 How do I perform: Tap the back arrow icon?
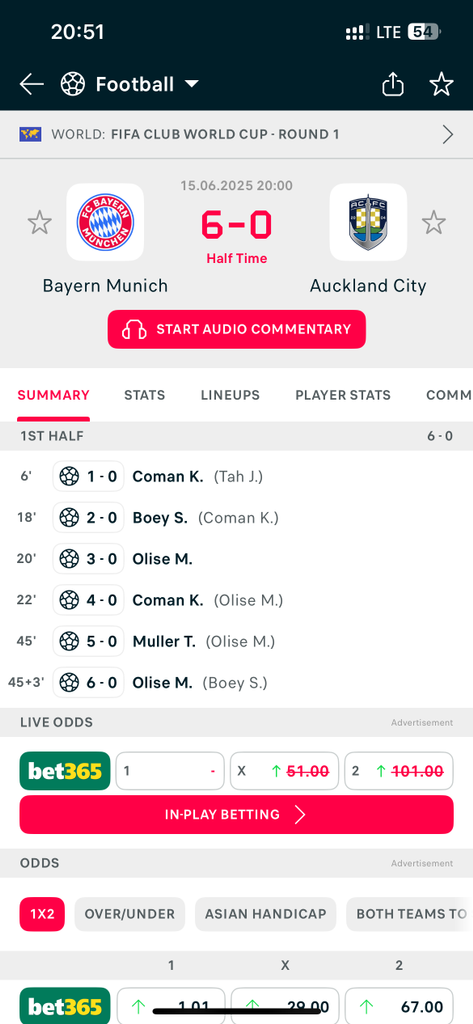point(31,84)
